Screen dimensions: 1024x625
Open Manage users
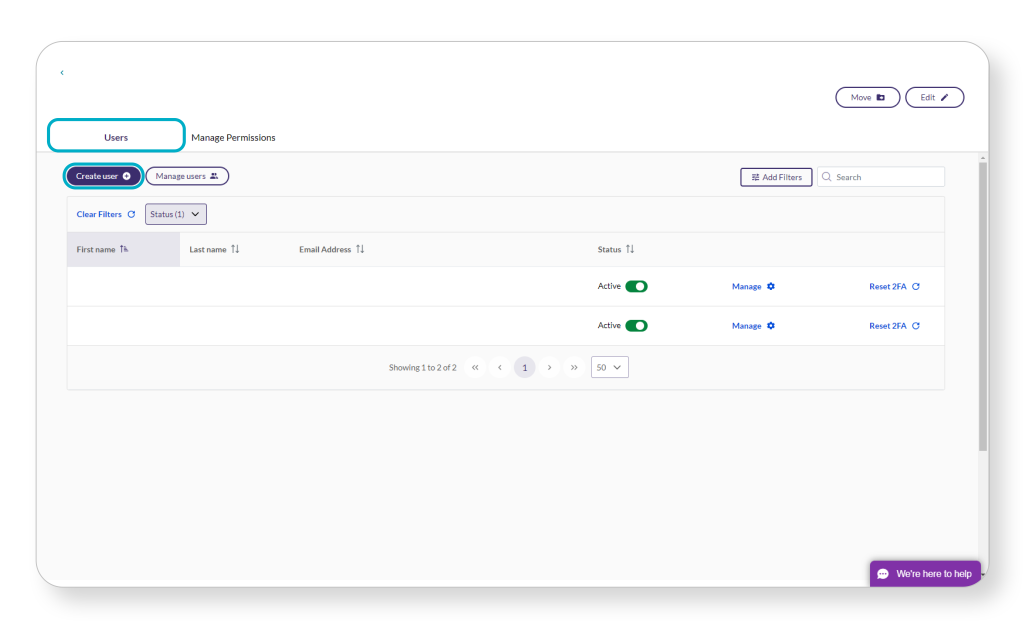186,176
